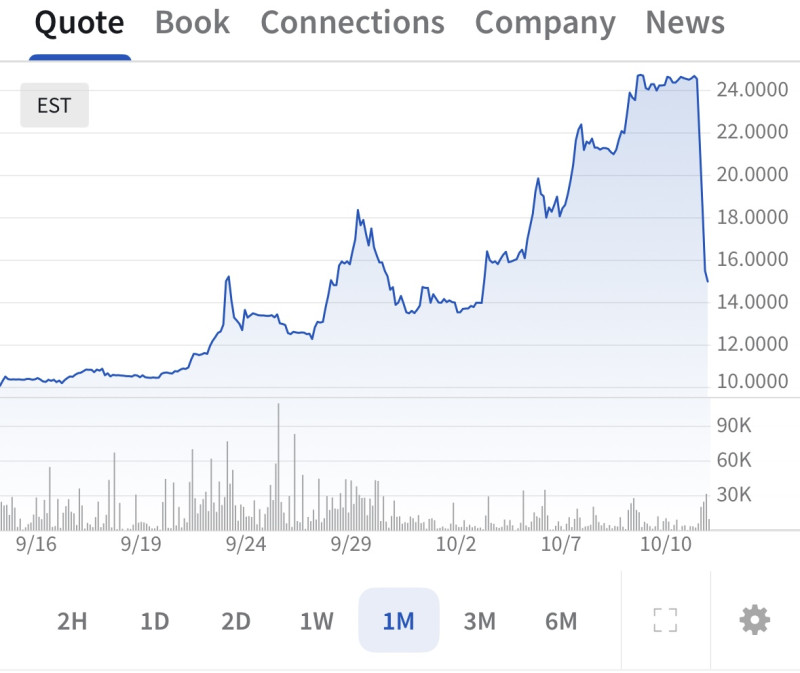The height and width of the screenshot is (673, 800).
Task: Switch to the Quote tab
Action: click(x=80, y=23)
